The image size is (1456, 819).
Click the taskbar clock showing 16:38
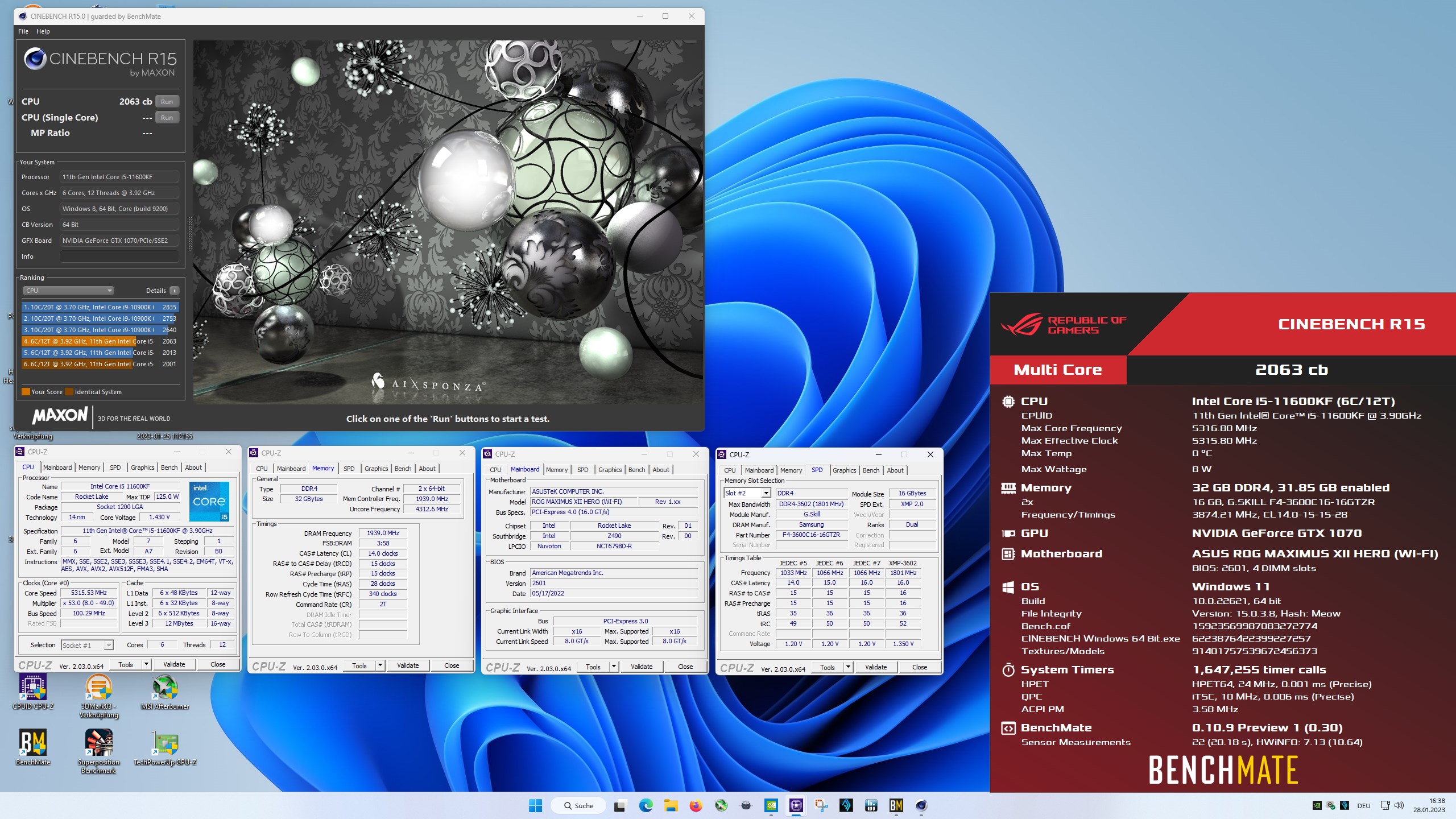coord(1429,805)
